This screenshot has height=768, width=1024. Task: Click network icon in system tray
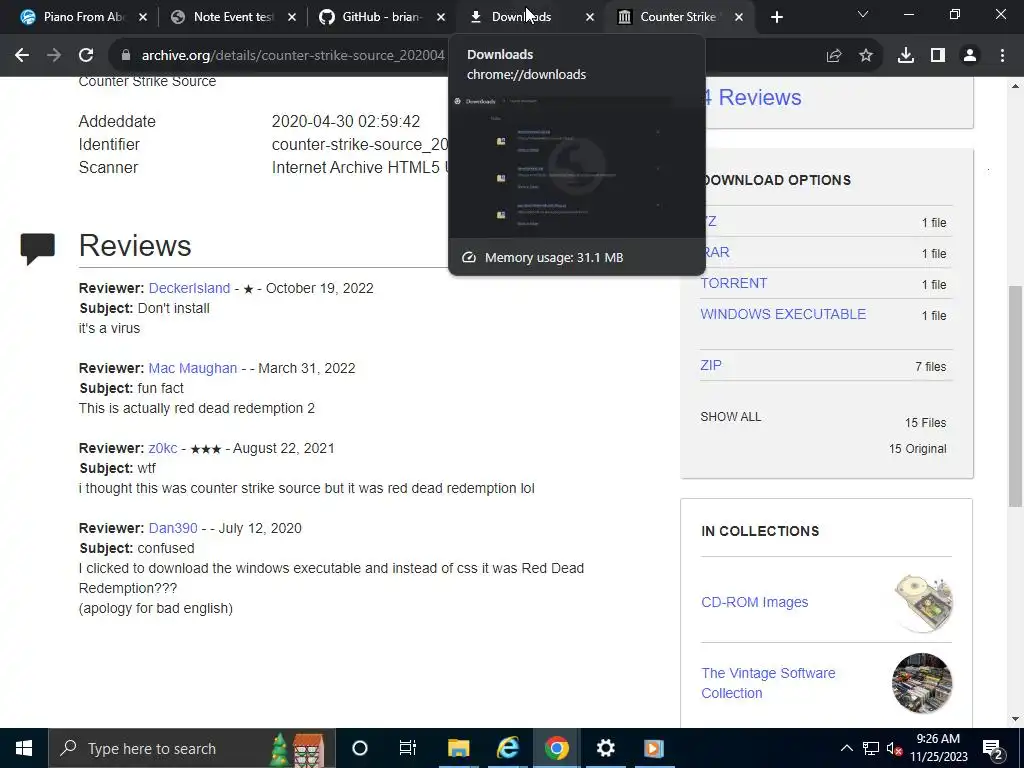point(871,748)
